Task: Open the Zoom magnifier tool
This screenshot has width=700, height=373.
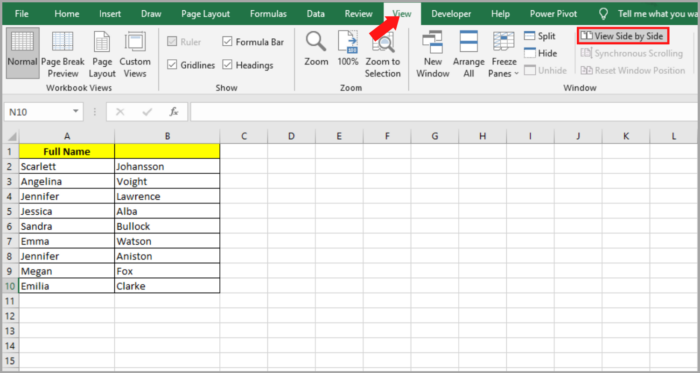Action: tap(316, 49)
